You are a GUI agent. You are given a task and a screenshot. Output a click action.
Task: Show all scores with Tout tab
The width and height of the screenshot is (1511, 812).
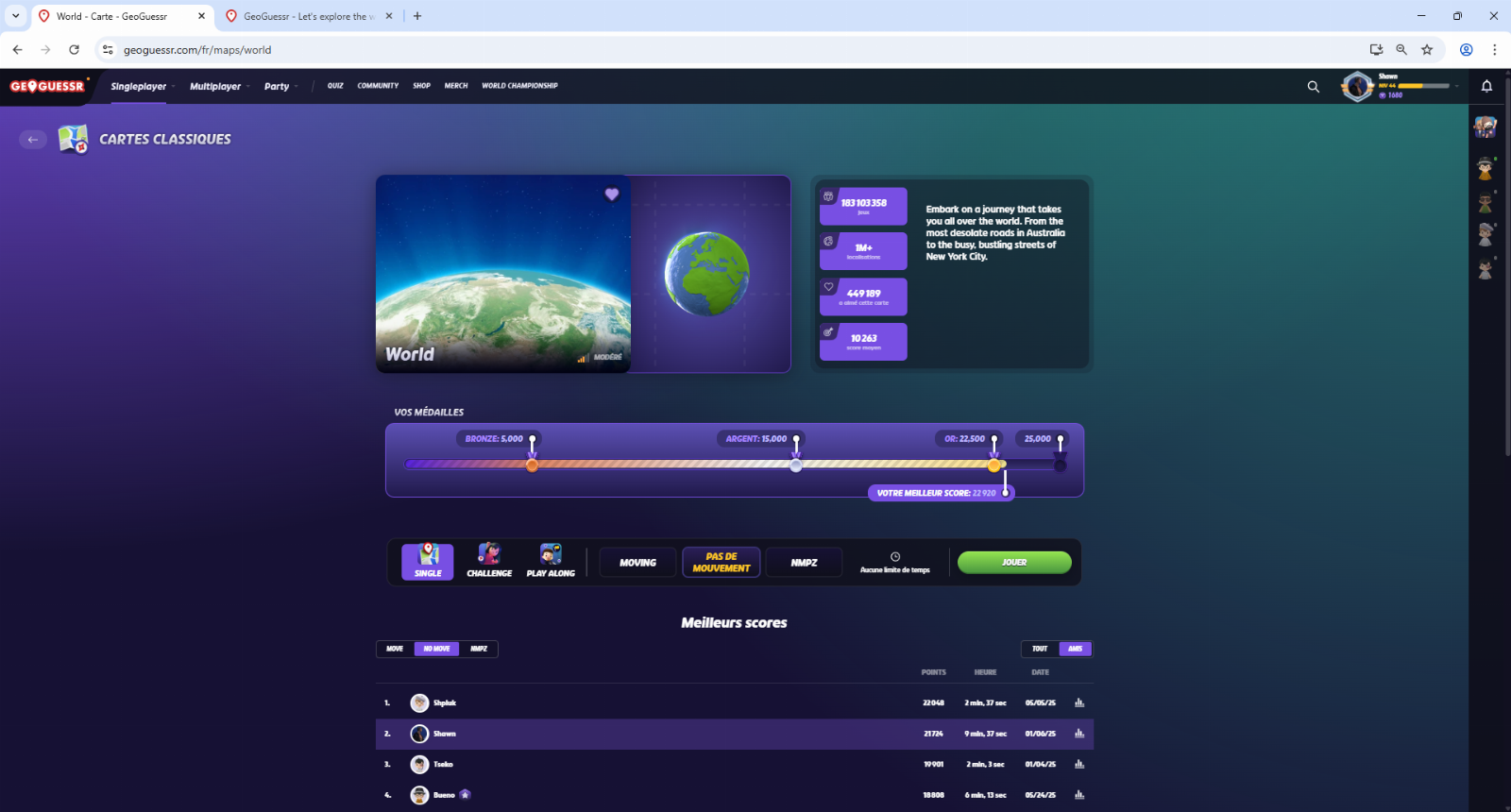[1040, 649]
